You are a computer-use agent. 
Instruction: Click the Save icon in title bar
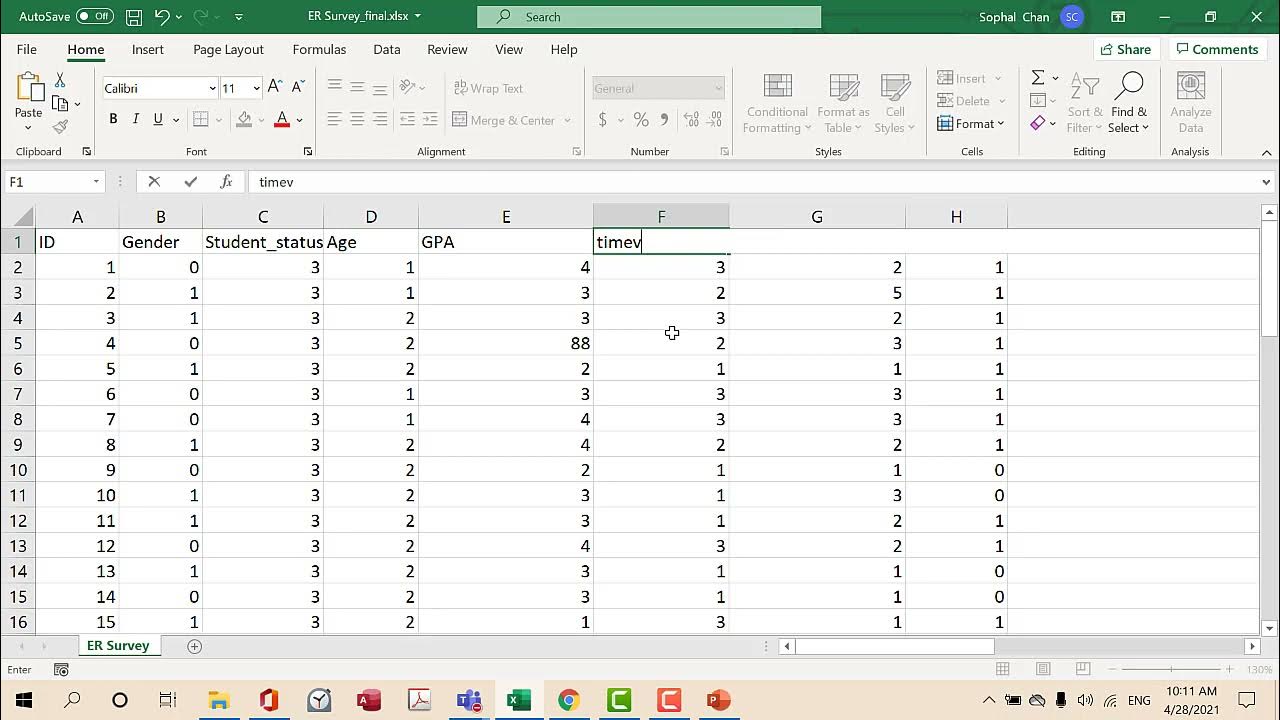click(x=134, y=17)
